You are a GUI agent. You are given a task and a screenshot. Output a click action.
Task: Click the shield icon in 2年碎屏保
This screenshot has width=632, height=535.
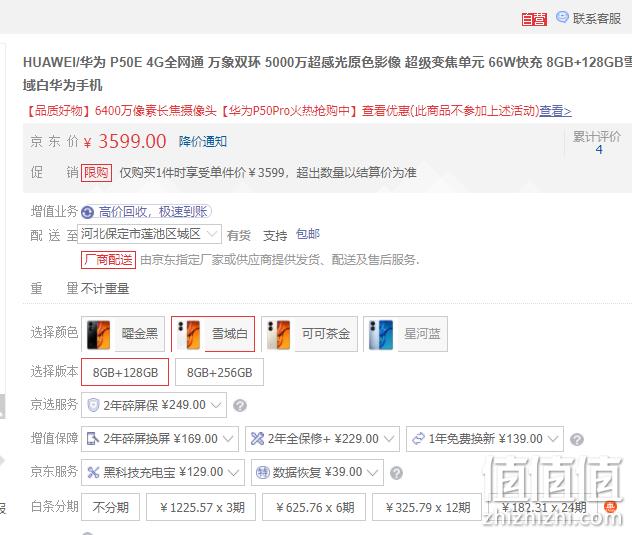pos(94,405)
